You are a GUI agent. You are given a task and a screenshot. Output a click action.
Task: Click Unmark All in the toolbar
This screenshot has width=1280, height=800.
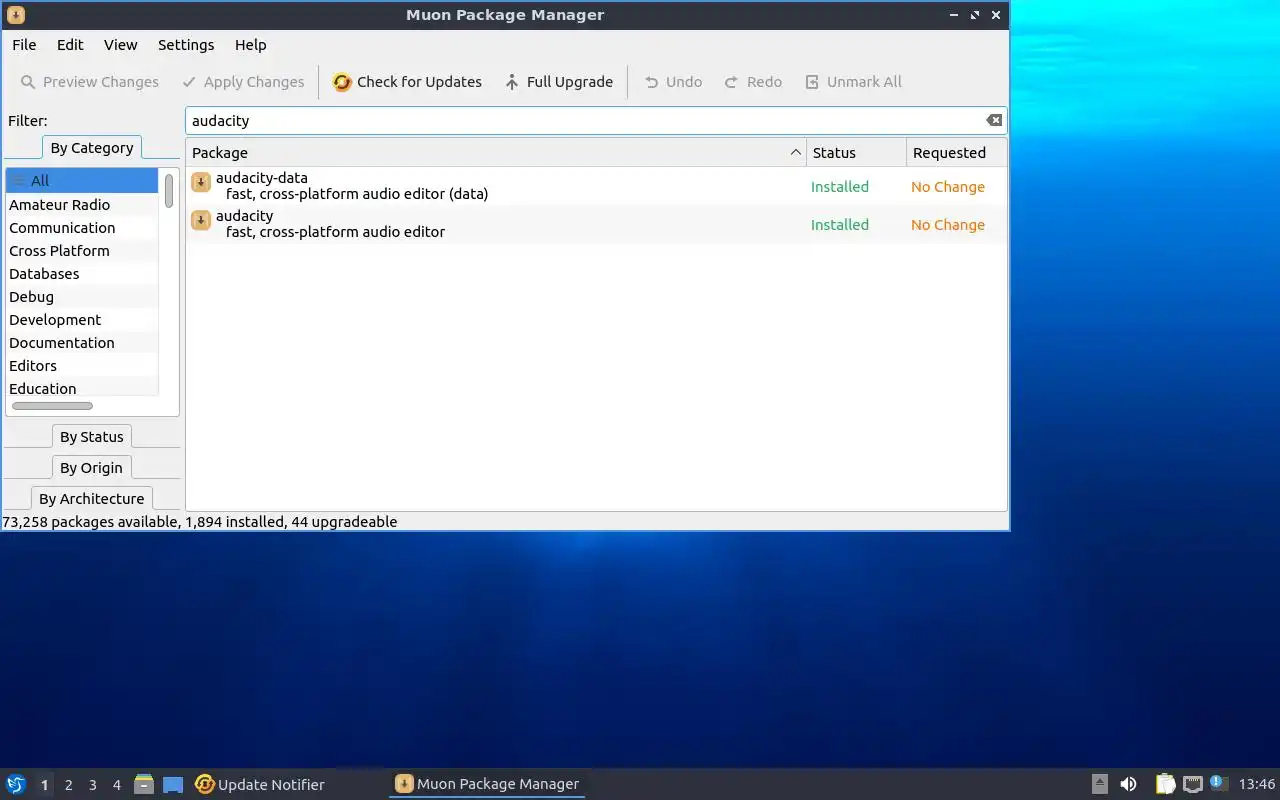pos(853,82)
